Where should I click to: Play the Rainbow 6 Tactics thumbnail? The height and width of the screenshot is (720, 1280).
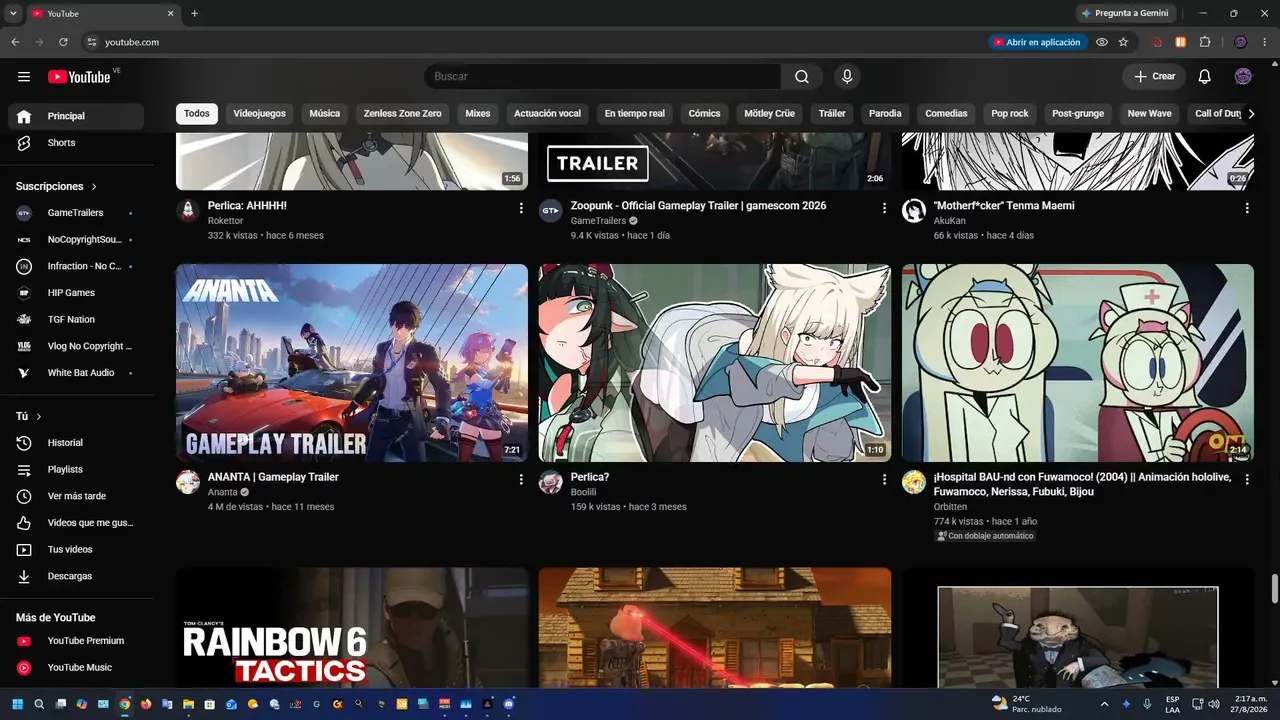click(352, 628)
